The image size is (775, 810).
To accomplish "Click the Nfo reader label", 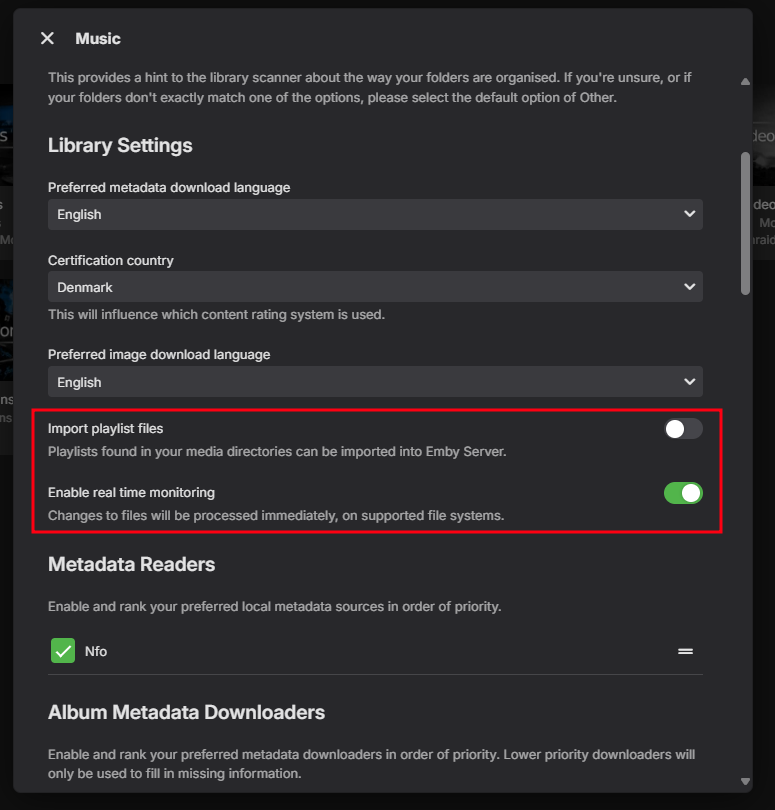I will point(96,651).
